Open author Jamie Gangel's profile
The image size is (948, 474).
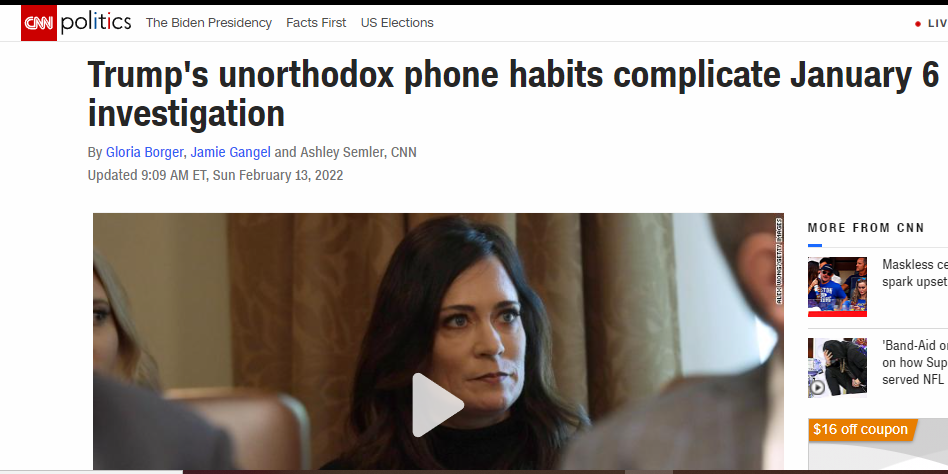tap(230, 152)
